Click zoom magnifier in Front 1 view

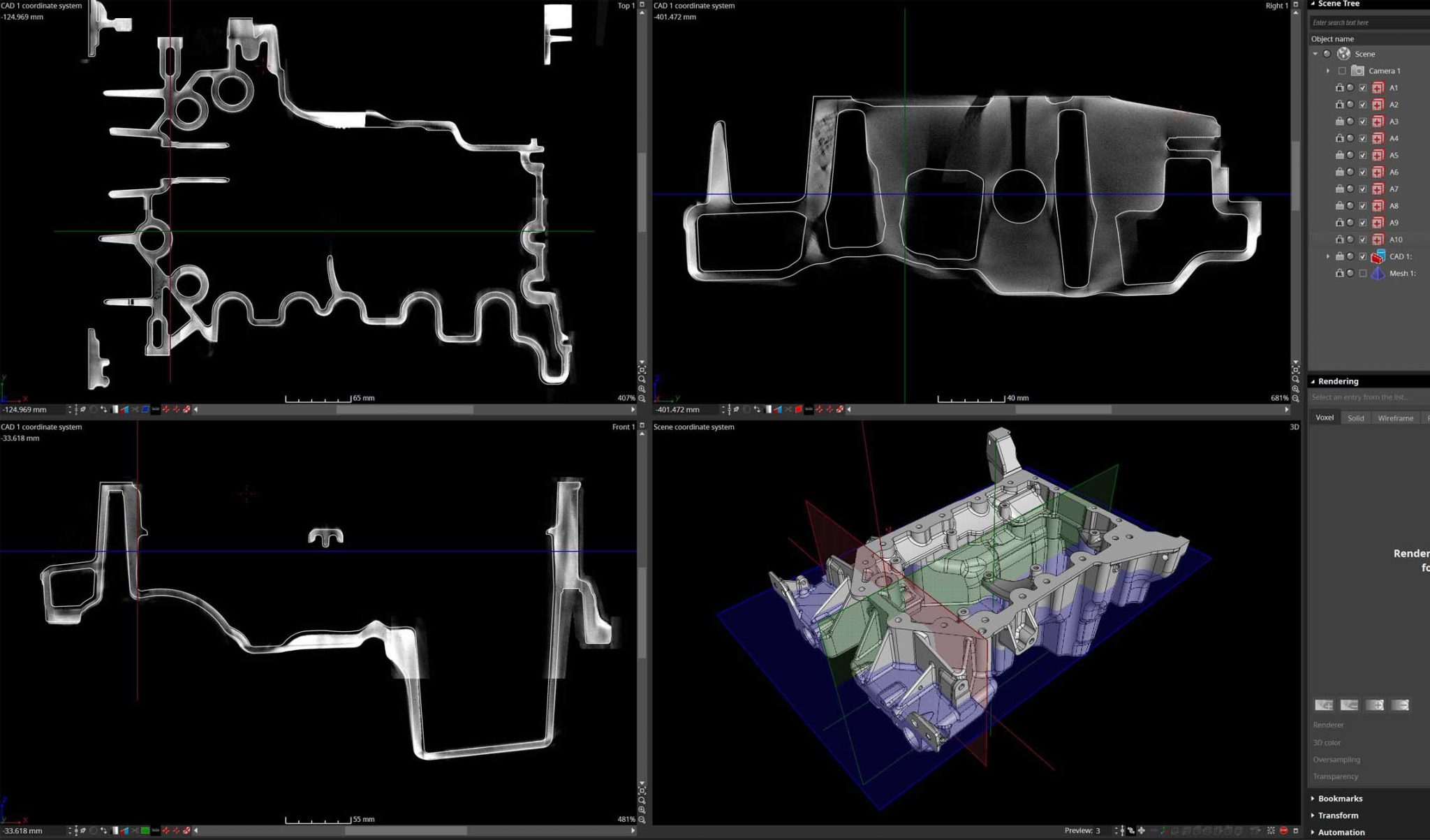[x=642, y=800]
